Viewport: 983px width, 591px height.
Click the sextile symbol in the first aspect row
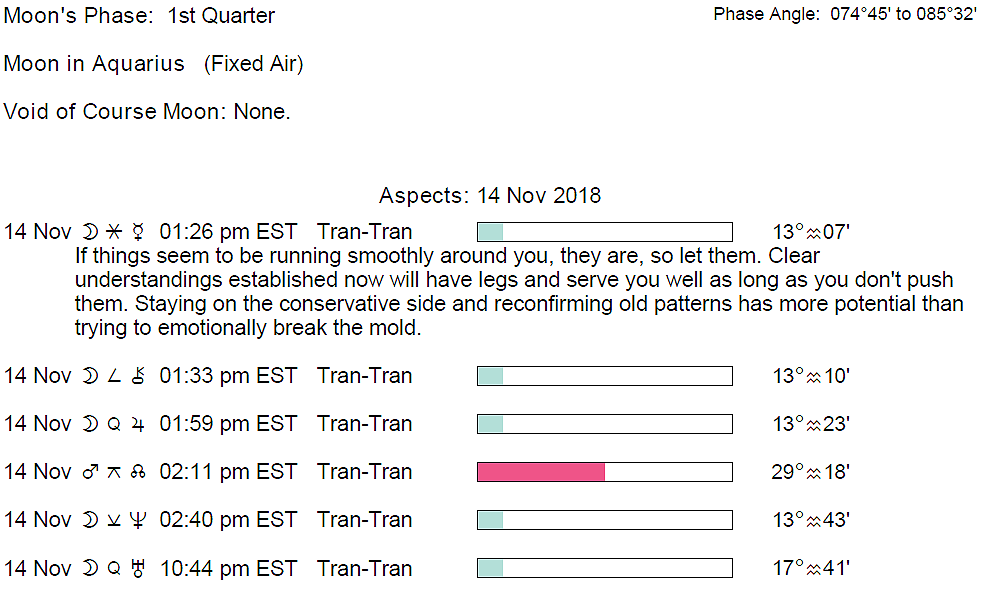(114, 233)
